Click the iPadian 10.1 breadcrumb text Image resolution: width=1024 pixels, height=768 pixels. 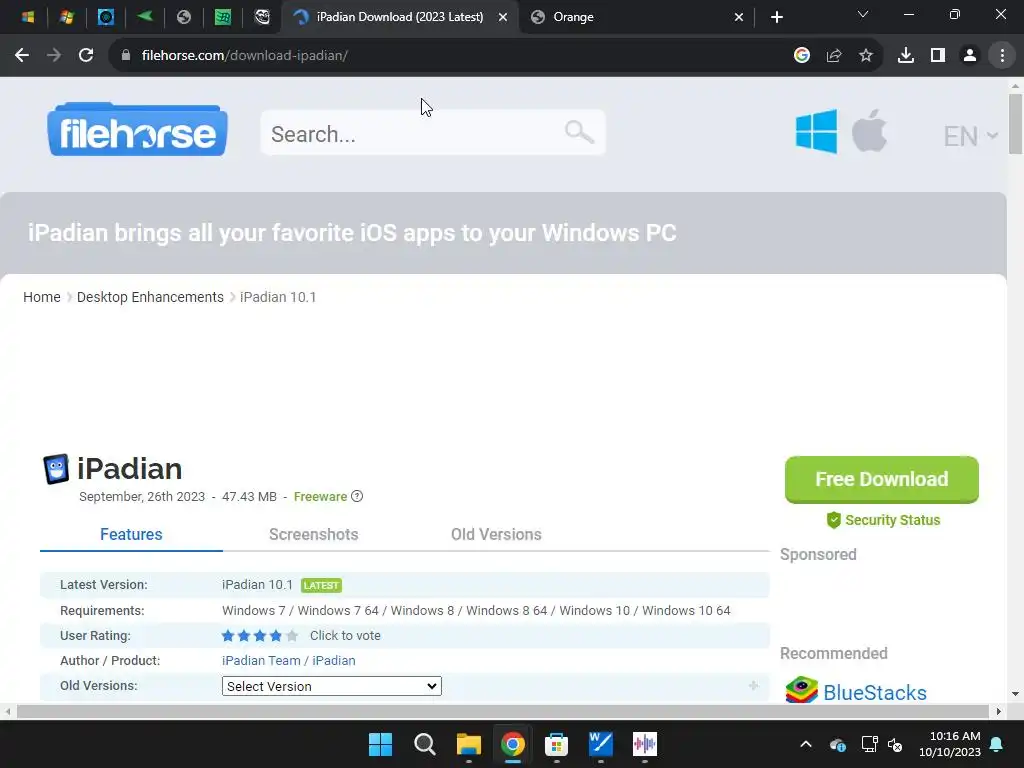278,297
